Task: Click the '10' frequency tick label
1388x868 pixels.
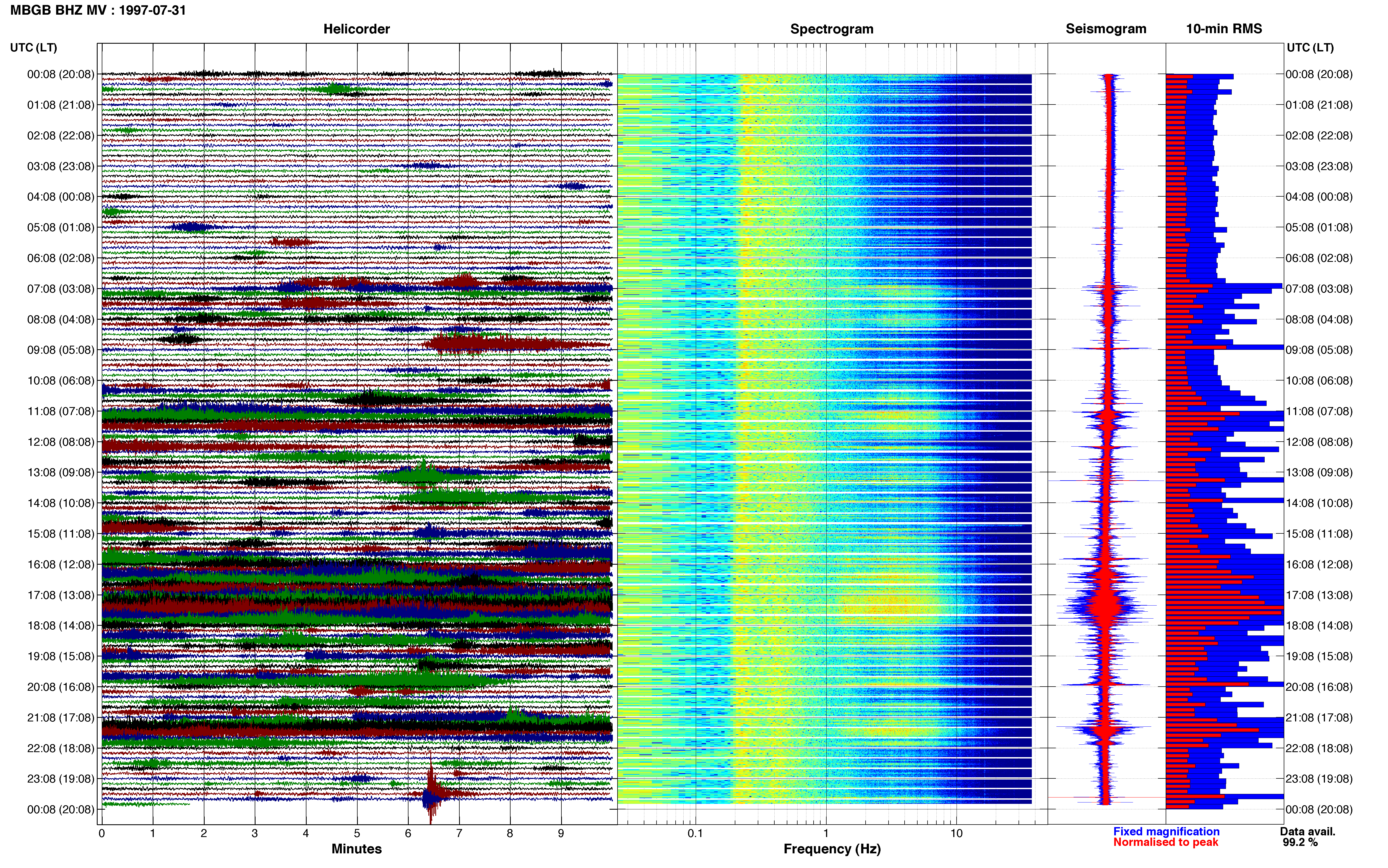Action: tap(956, 833)
